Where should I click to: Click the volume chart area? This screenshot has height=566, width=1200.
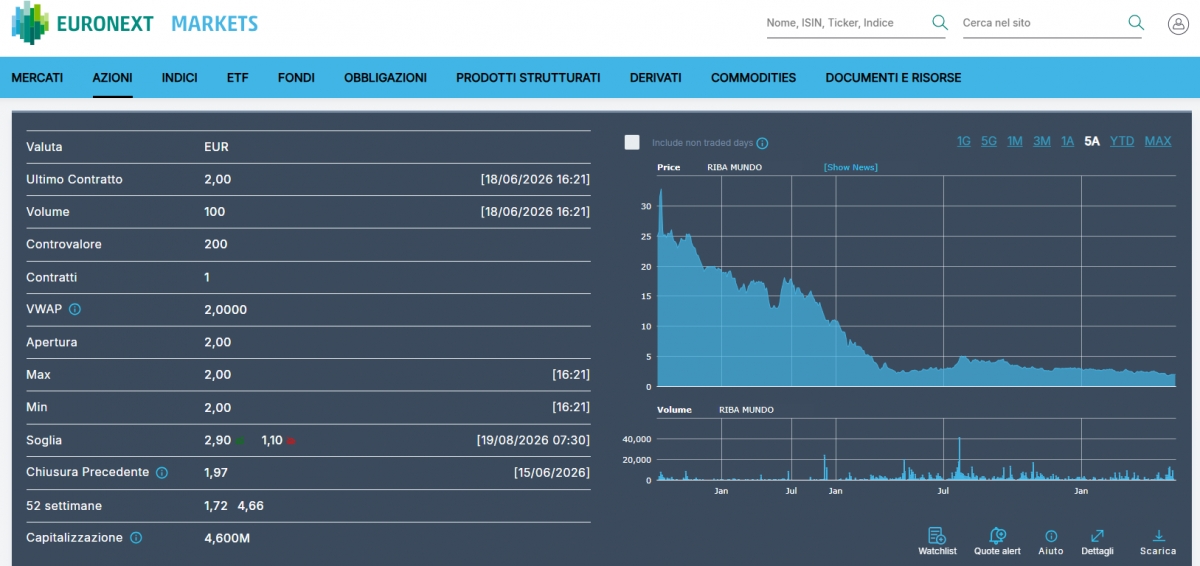tap(916, 450)
